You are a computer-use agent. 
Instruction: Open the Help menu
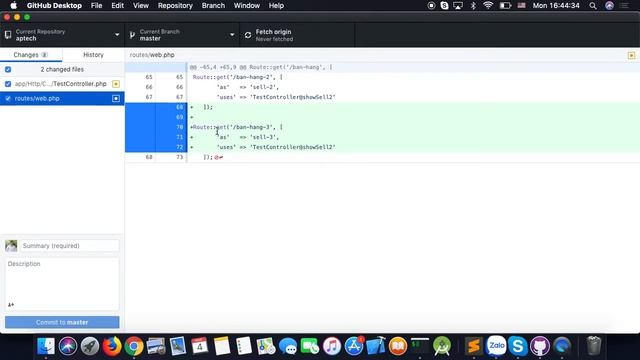click(276, 6)
